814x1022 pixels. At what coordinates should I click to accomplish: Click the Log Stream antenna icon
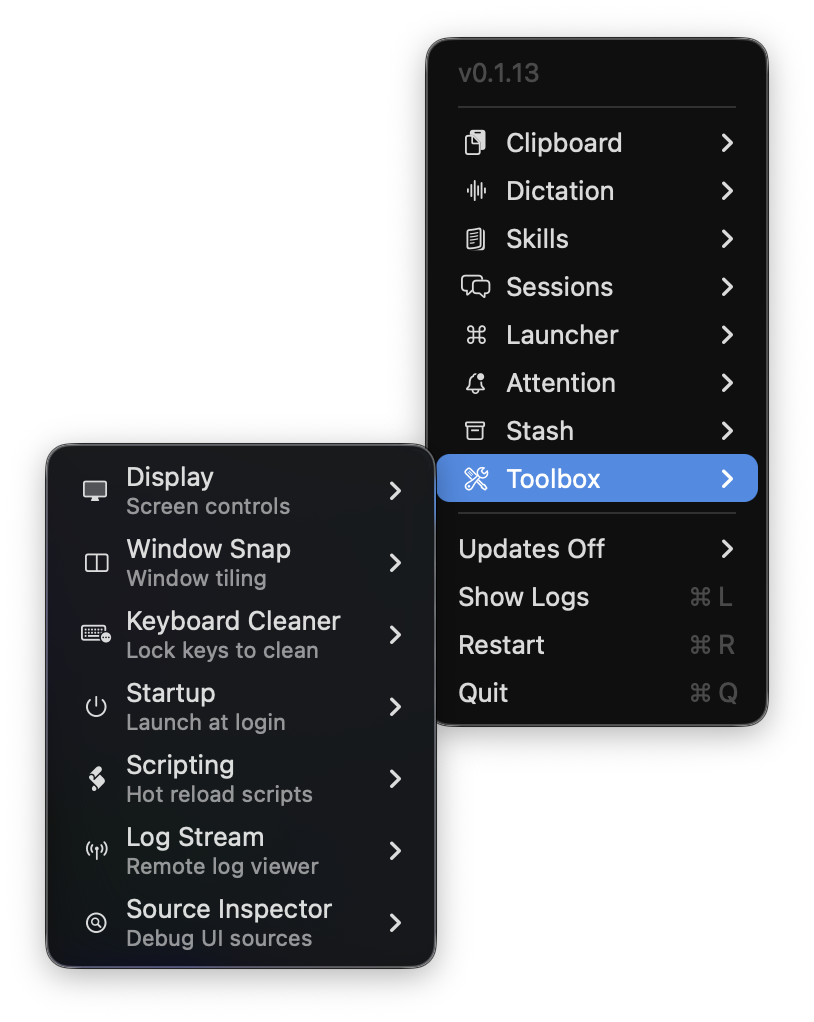point(96,850)
